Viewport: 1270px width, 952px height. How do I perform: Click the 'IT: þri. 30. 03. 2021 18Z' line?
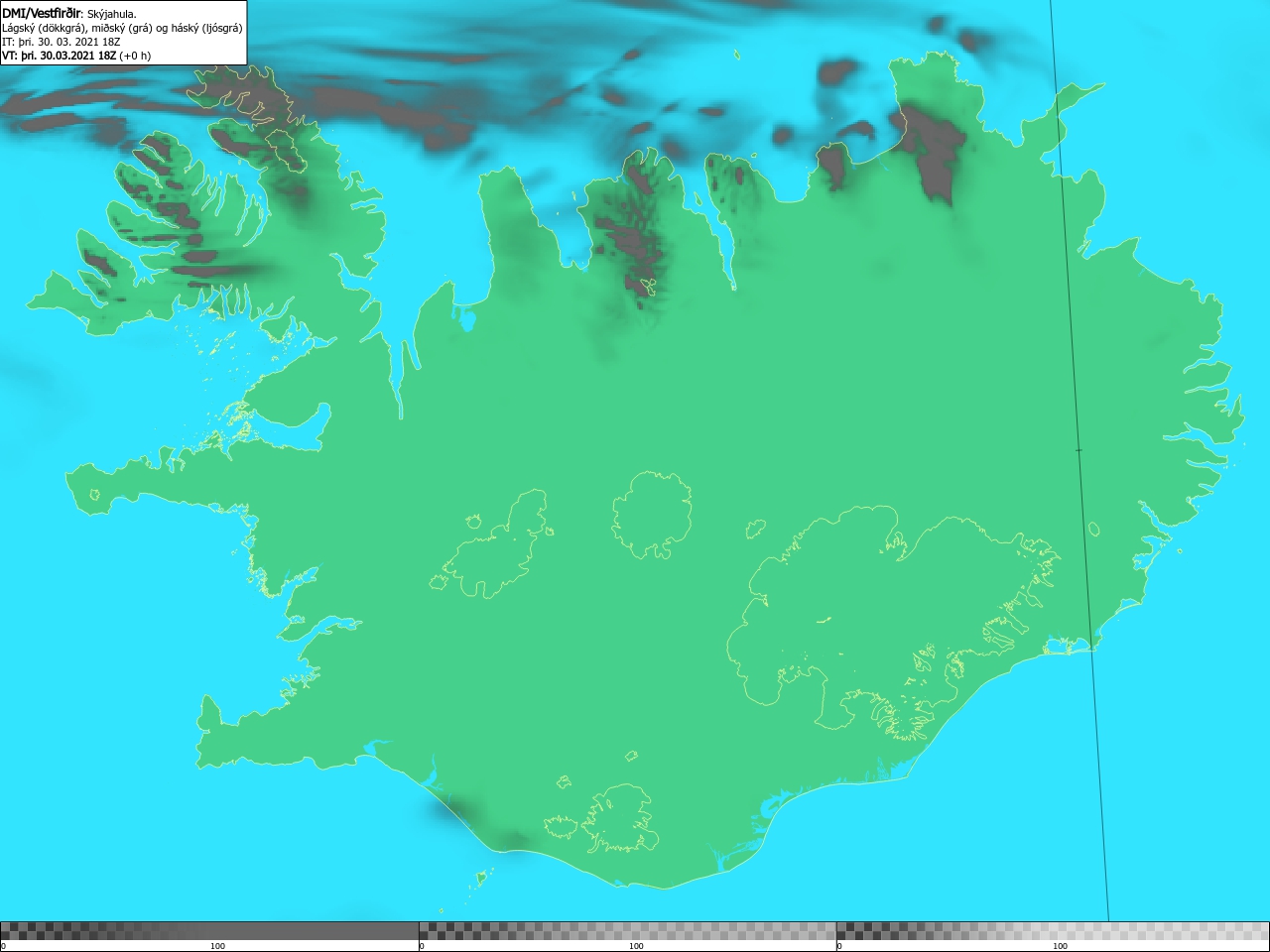(62, 42)
